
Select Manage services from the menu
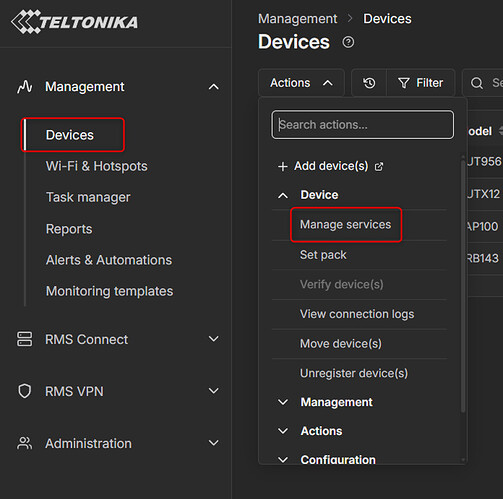coord(346,225)
